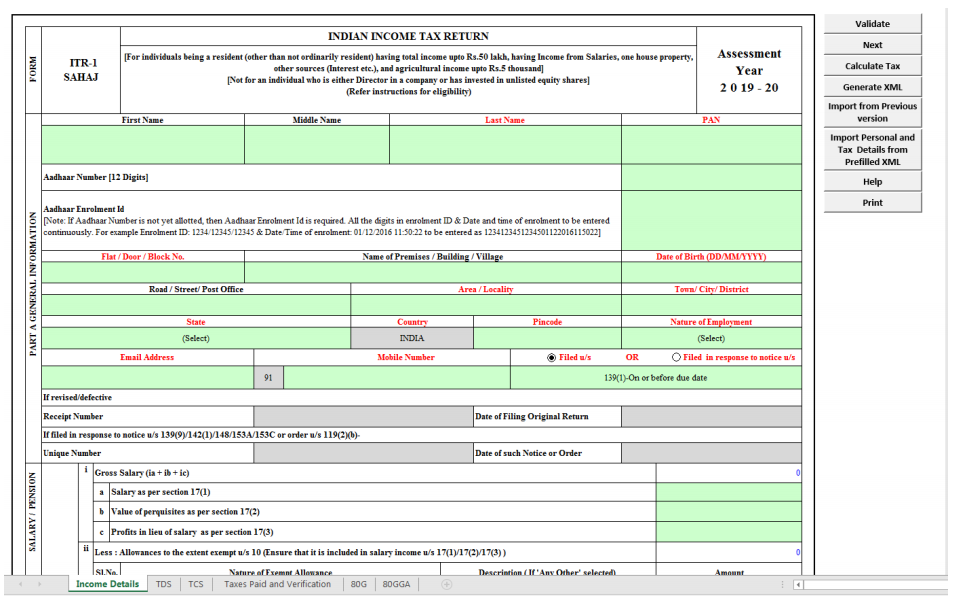The height and width of the screenshot is (615, 977).
Task: Click the Unique Number input field
Action: (363, 453)
